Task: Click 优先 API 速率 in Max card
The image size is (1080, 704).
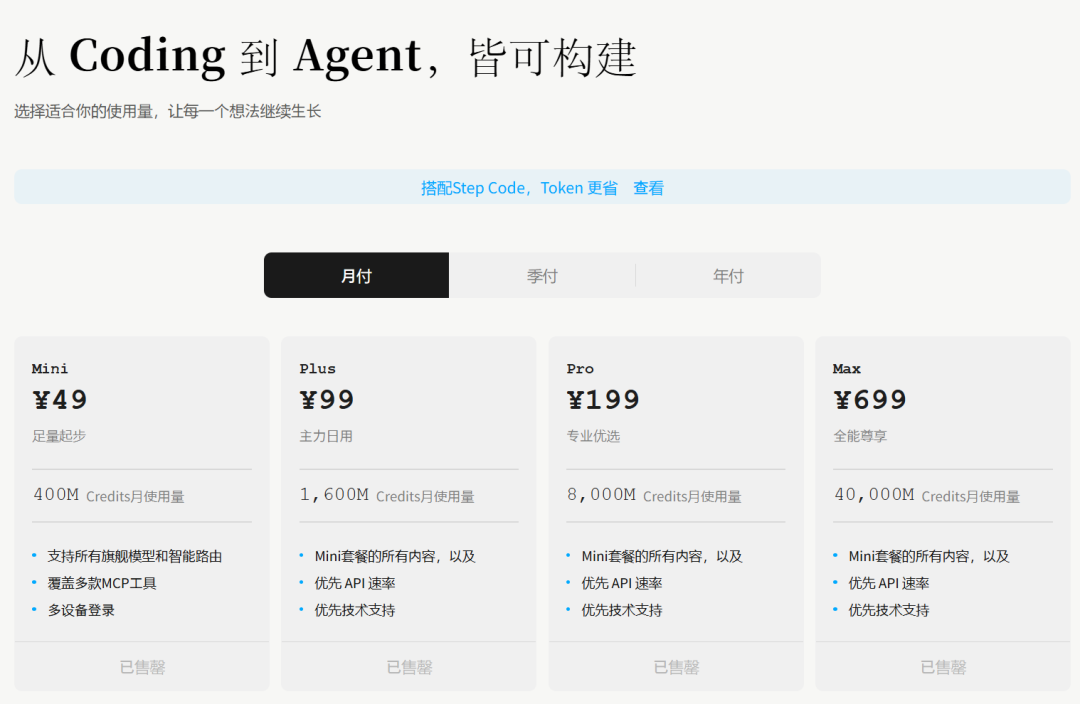Action: [x=889, y=583]
